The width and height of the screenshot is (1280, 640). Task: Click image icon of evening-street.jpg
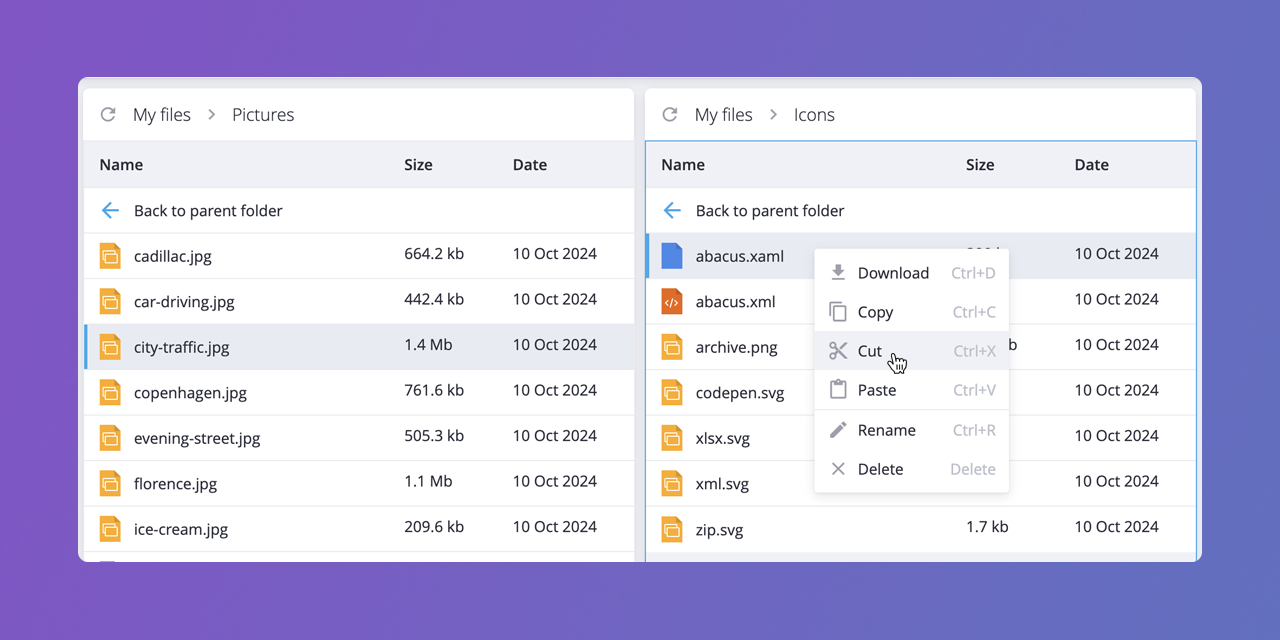[110, 438]
